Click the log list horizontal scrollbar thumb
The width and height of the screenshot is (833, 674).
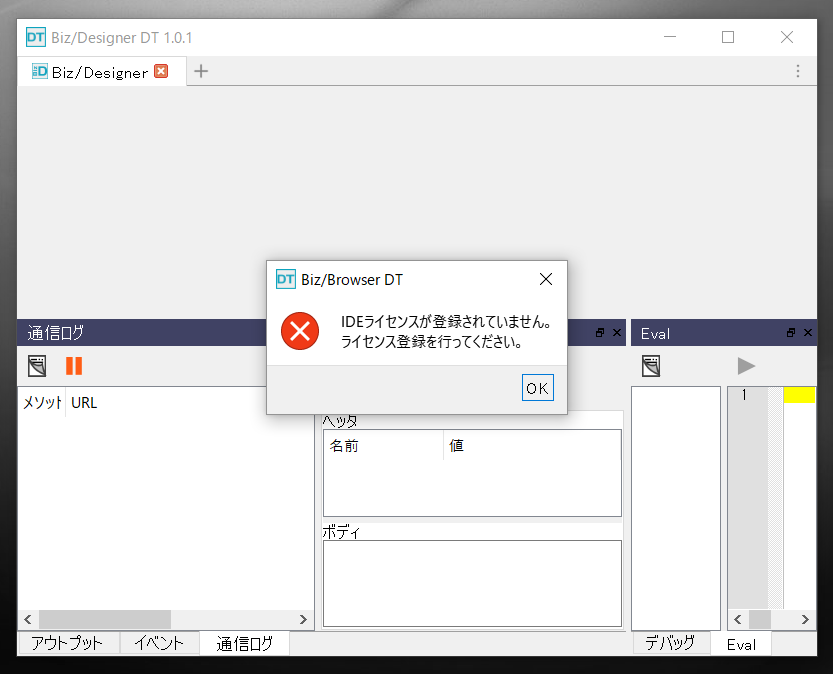(x=105, y=619)
